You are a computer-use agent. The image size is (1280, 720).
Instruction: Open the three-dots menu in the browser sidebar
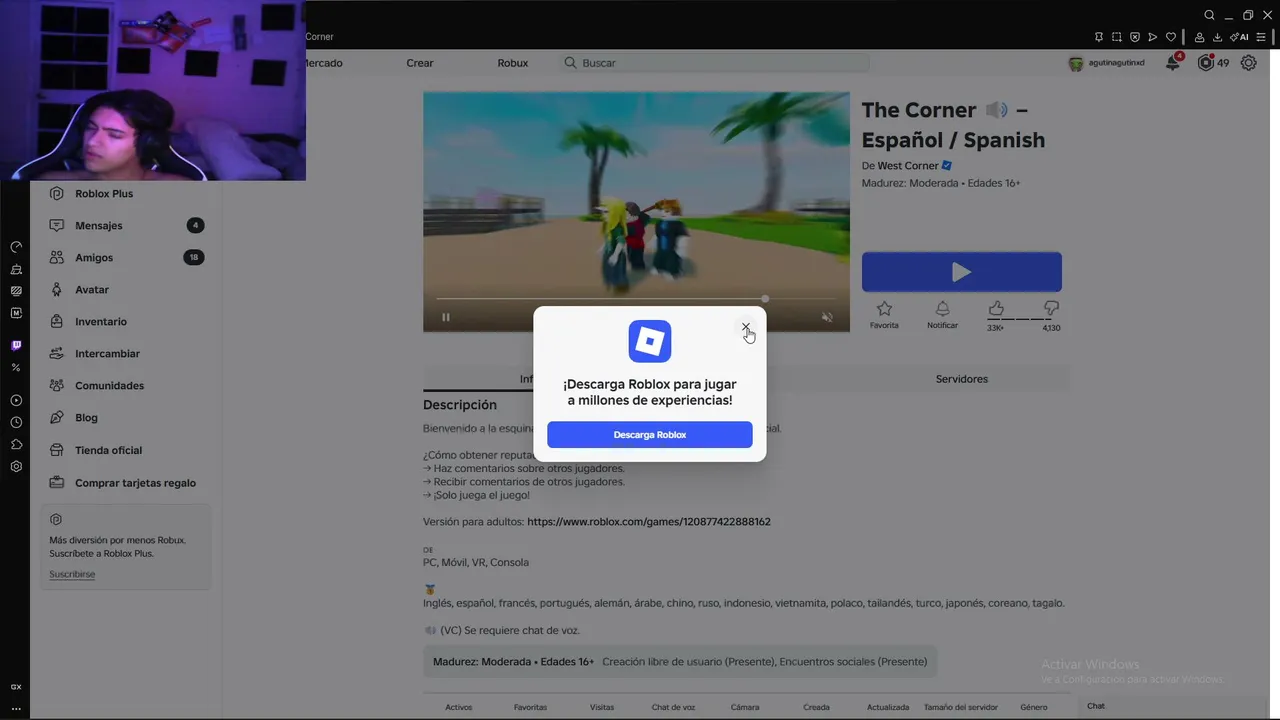(x=16, y=708)
